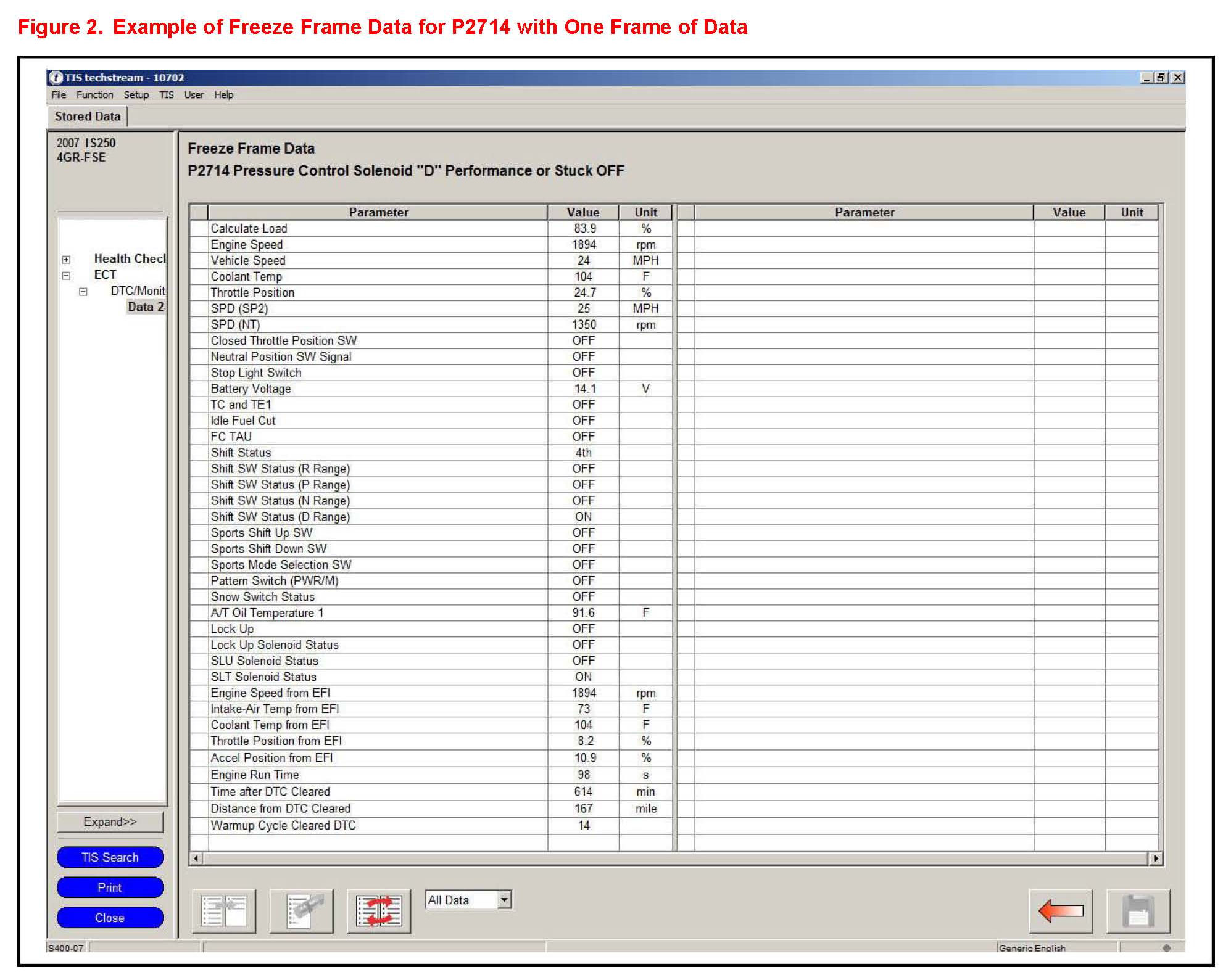Click the TIS techstream title bar logo
The height and width of the screenshot is (980, 1231).
coord(56,78)
